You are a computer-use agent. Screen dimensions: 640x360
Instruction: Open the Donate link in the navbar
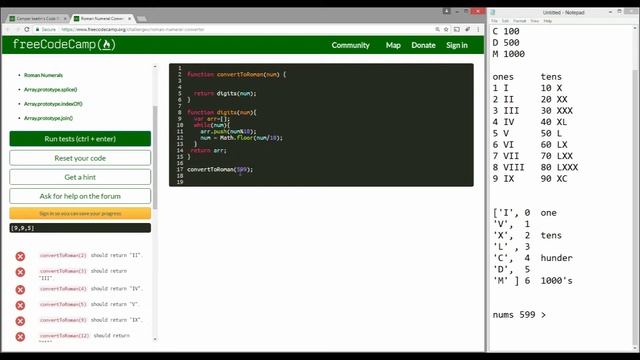(x=423, y=45)
